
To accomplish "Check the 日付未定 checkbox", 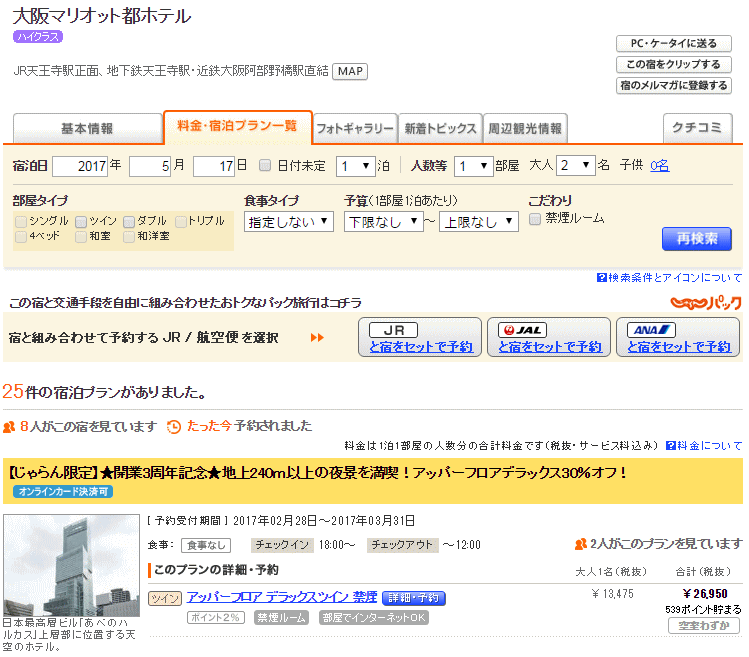I will 265,166.
